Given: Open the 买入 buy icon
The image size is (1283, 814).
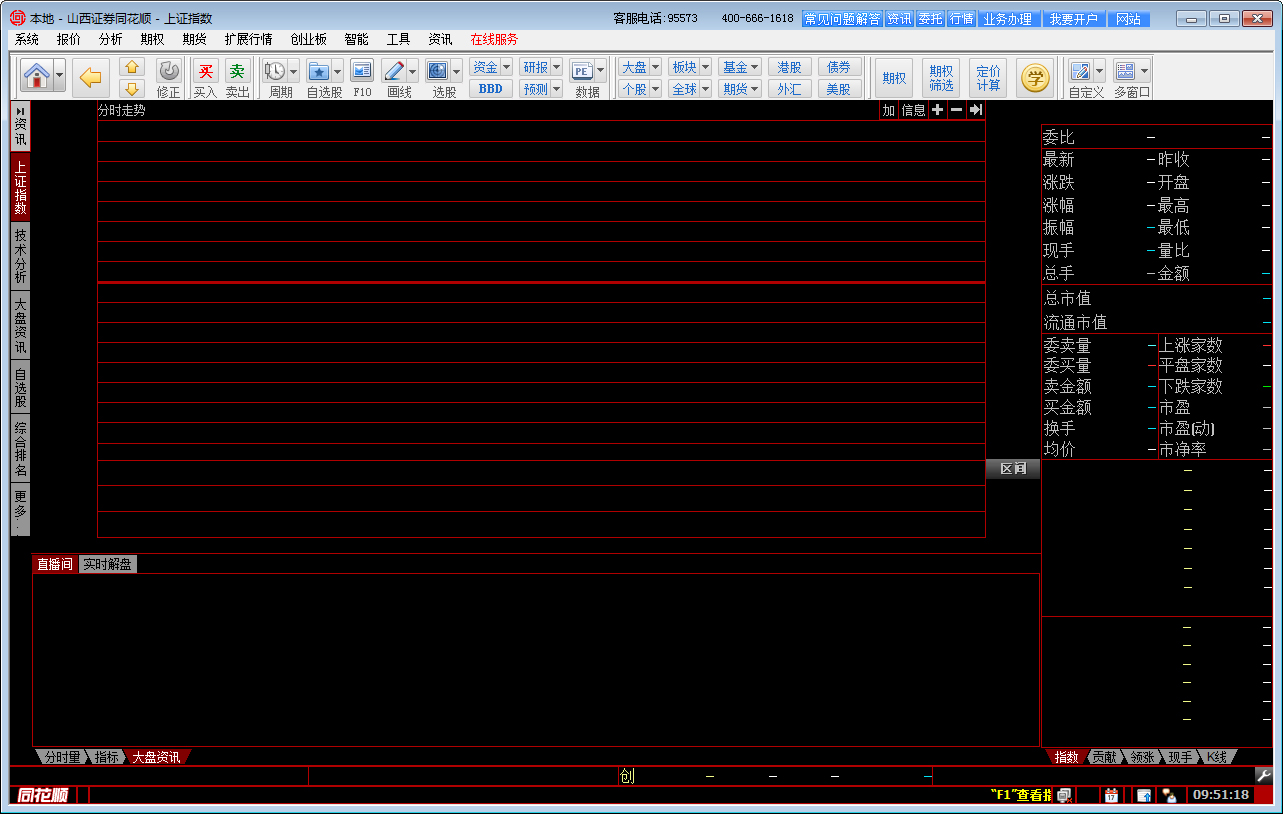Looking at the screenshot, I should tap(205, 71).
